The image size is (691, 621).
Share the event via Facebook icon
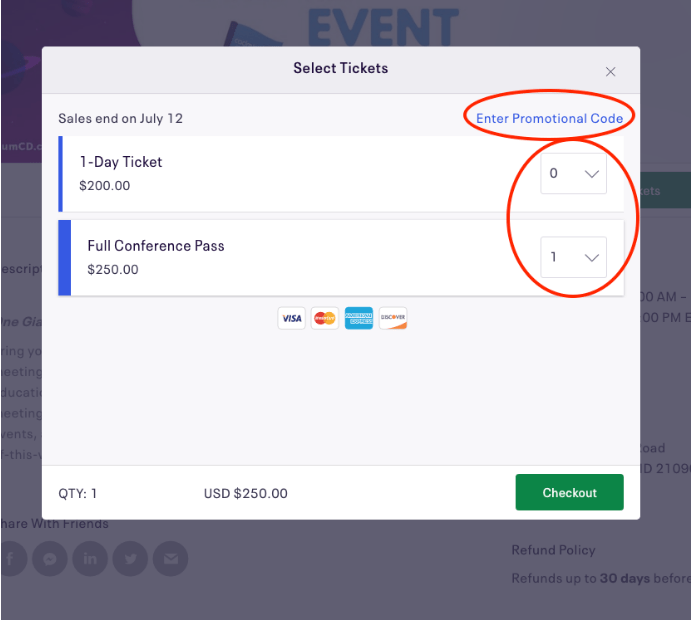[x=11, y=559]
